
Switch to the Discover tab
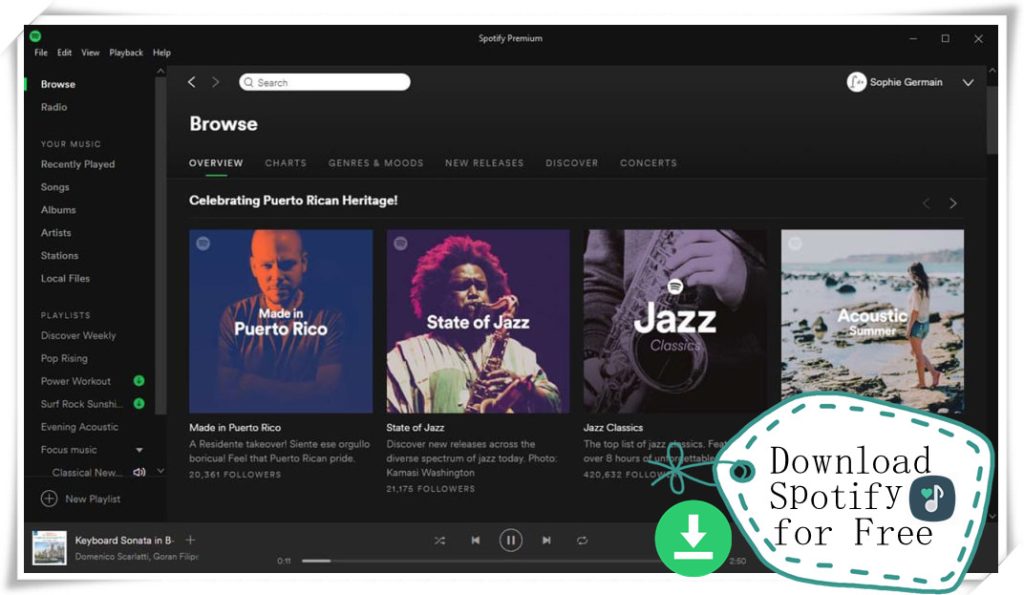[x=572, y=163]
